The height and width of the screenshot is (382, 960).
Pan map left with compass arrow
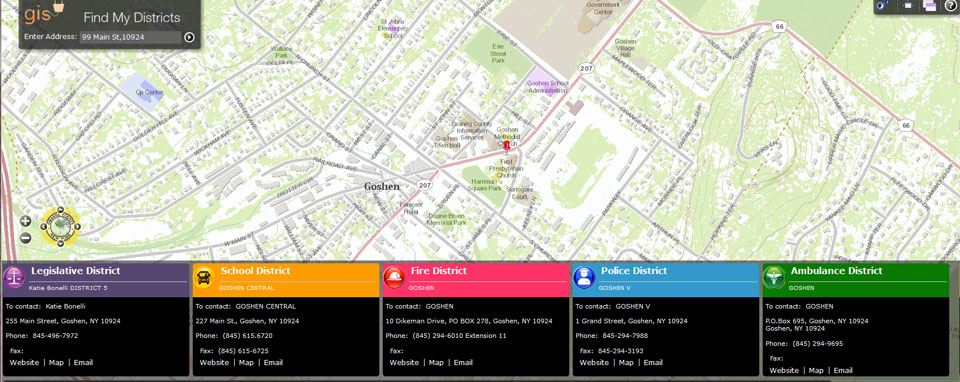click(43, 227)
